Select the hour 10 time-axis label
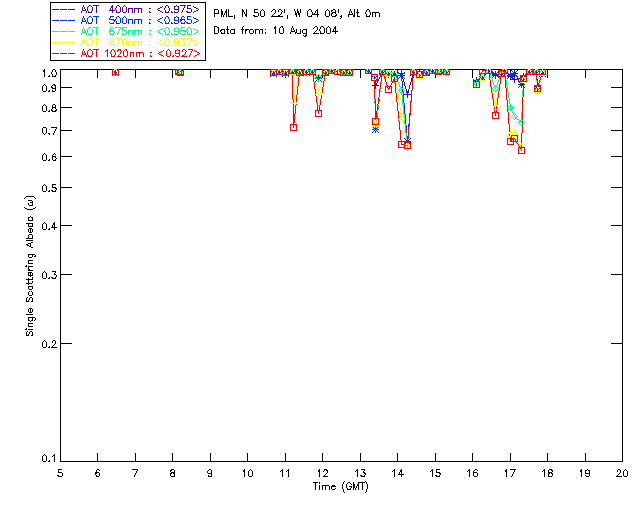 (247, 473)
